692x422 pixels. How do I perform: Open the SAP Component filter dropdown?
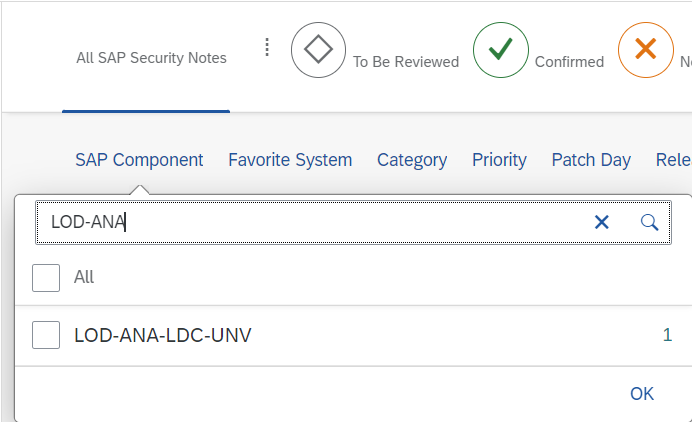[139, 160]
